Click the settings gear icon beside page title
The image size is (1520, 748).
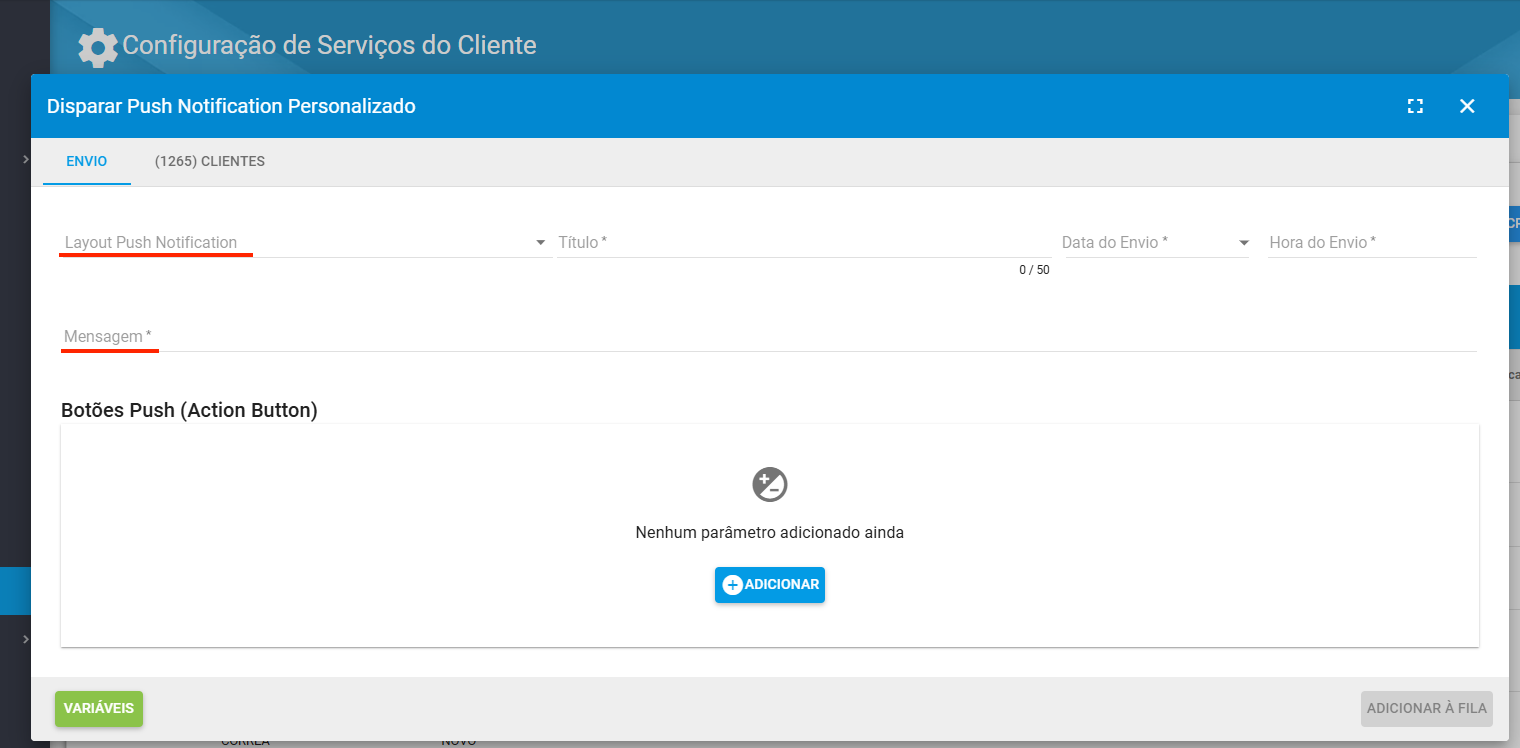(x=98, y=47)
